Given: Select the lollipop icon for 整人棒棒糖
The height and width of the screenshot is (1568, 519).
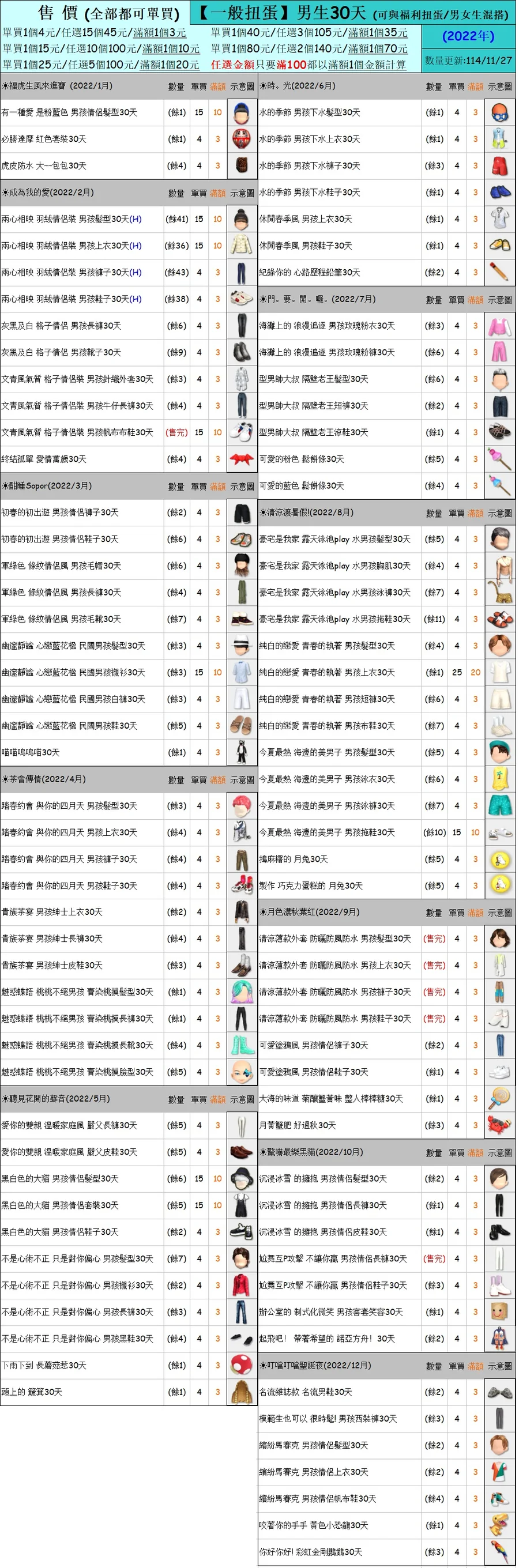Looking at the screenshot, I should click(x=499, y=1099).
